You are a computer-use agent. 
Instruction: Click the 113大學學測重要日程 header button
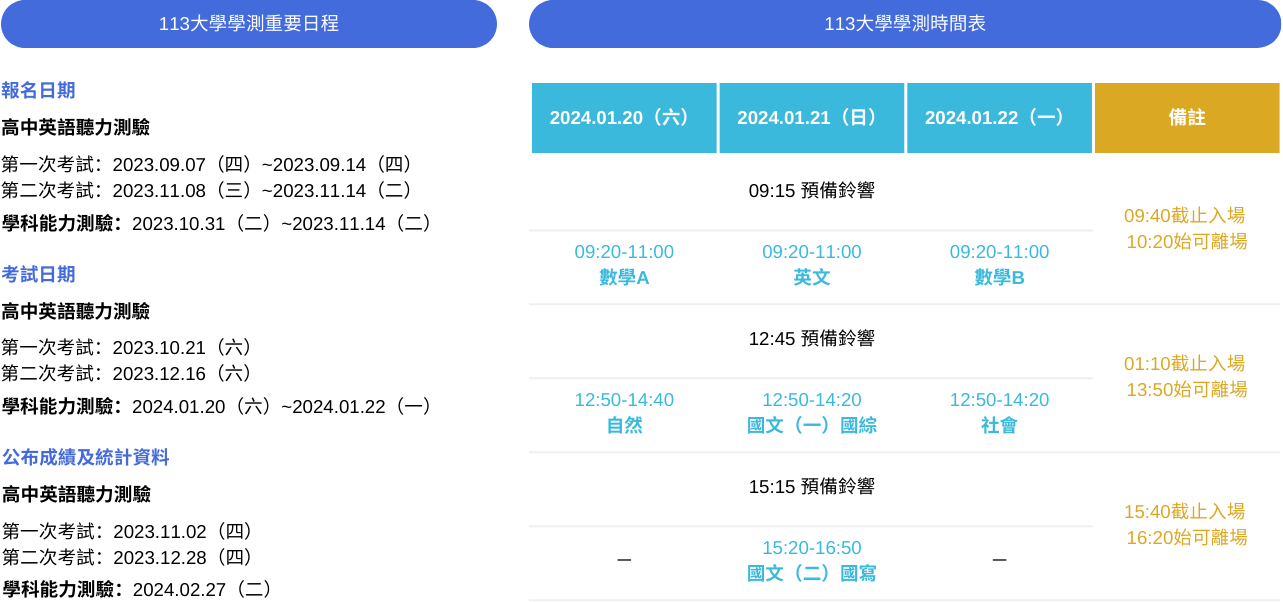coord(249,24)
